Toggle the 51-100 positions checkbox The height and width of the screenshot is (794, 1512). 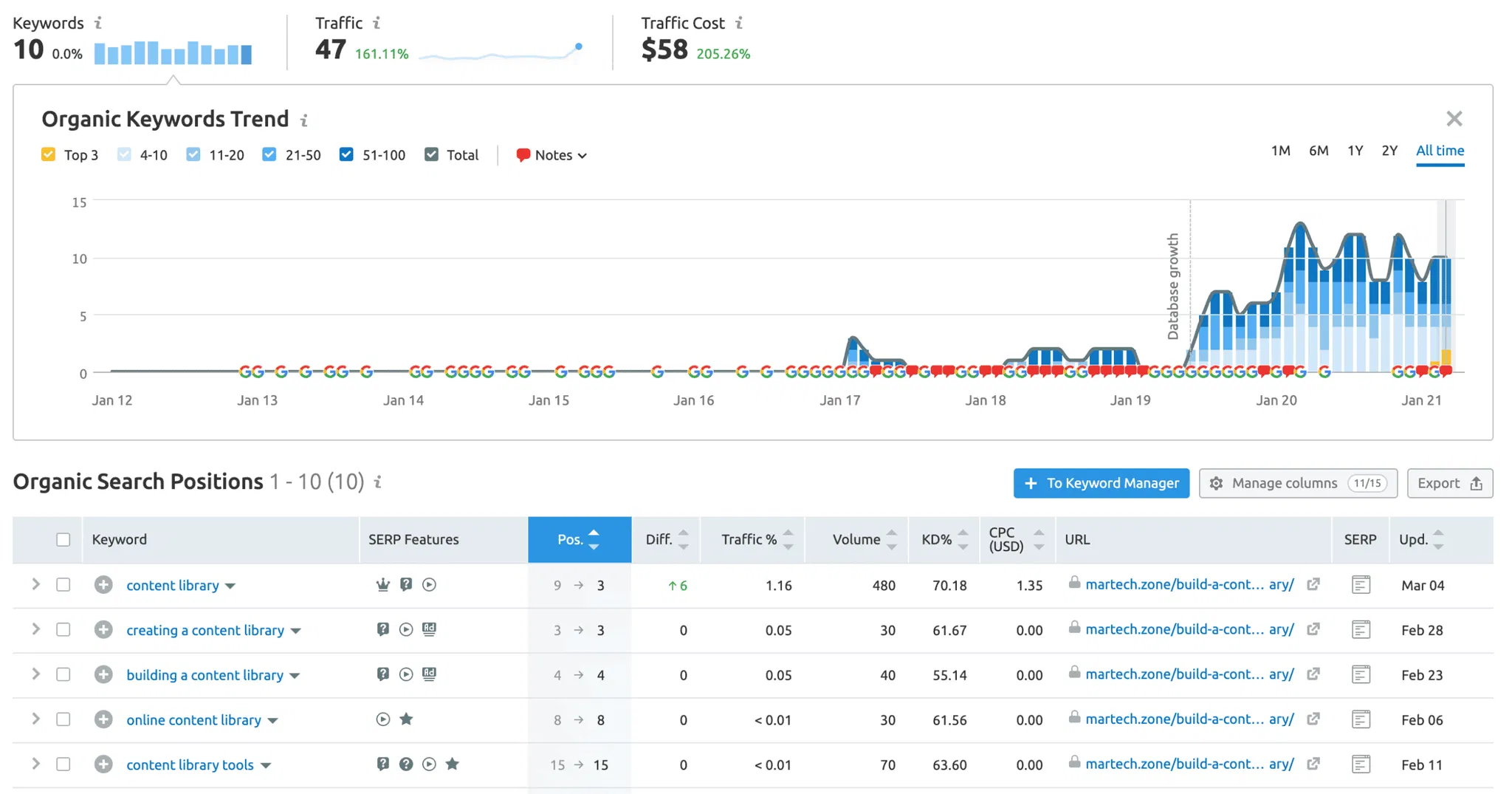[346, 154]
